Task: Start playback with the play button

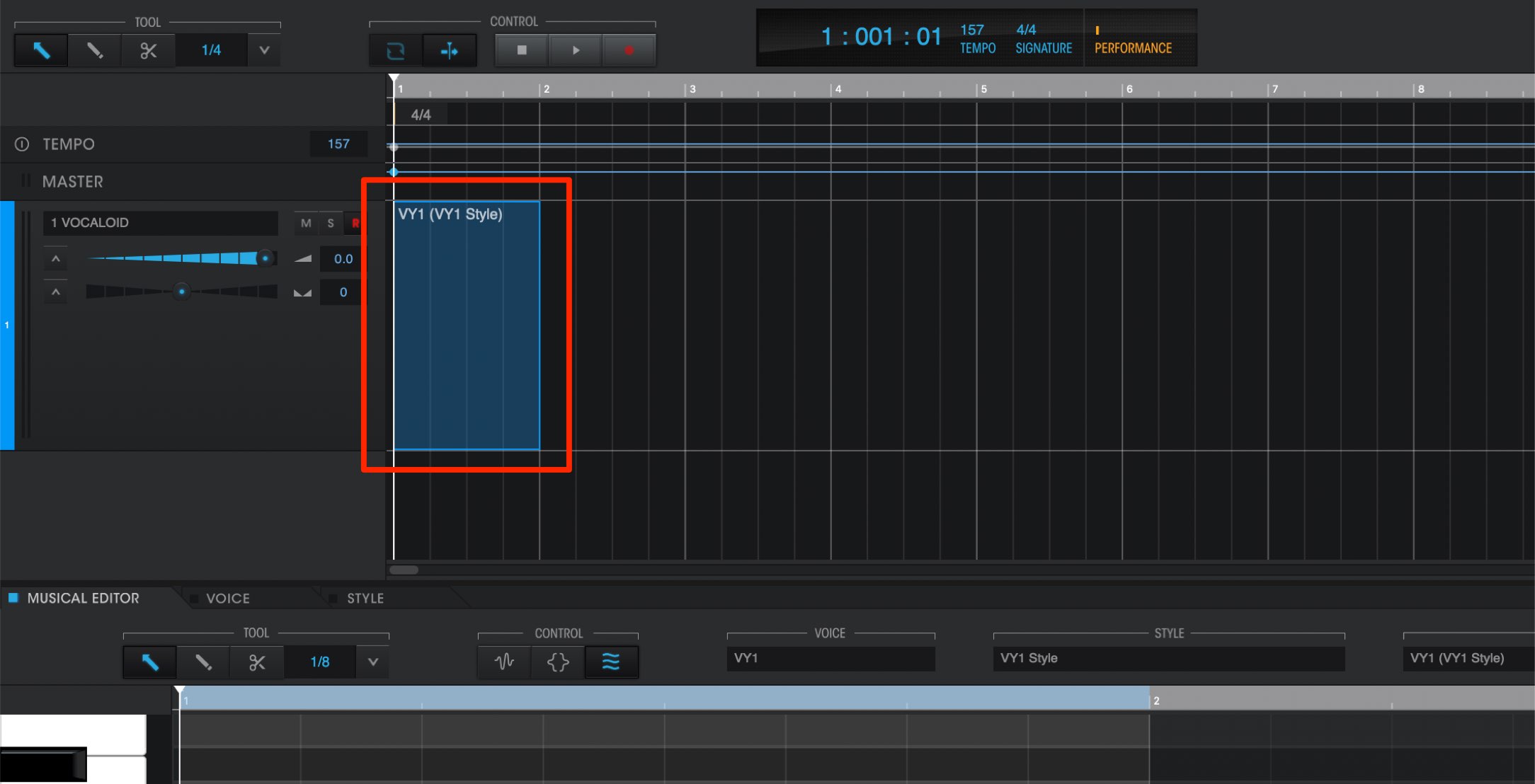Action: (x=576, y=50)
